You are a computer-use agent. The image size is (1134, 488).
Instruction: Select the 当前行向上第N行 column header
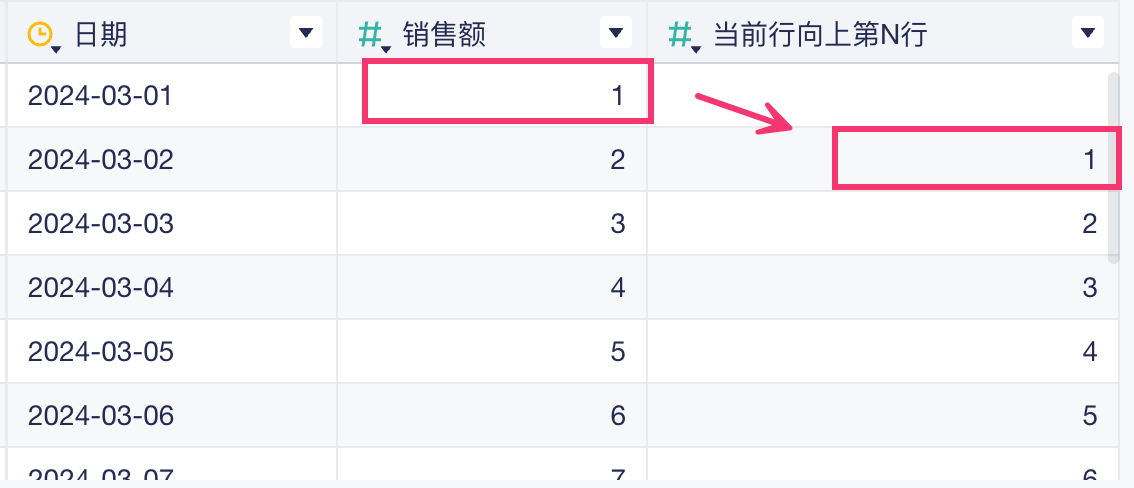coord(820,35)
